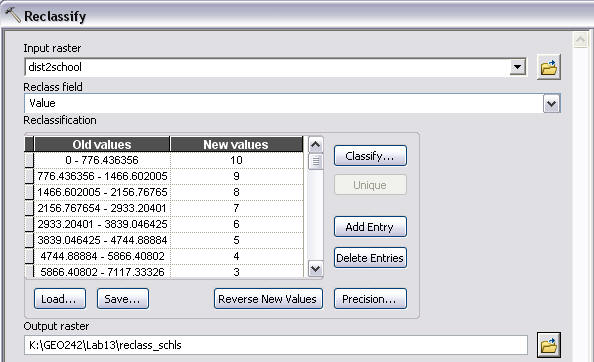Click row selector for new value 5

(29, 240)
